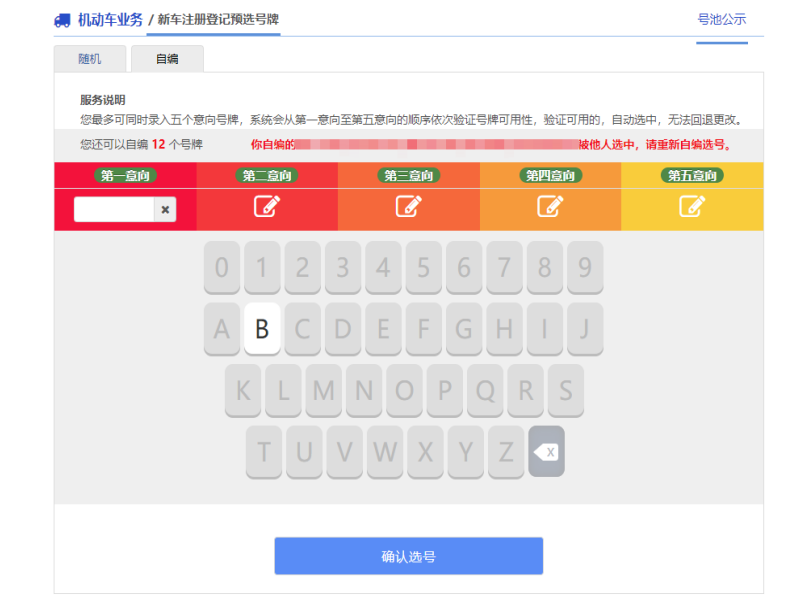Tap keyboard key K
The width and height of the screenshot is (803, 599).
point(243,390)
